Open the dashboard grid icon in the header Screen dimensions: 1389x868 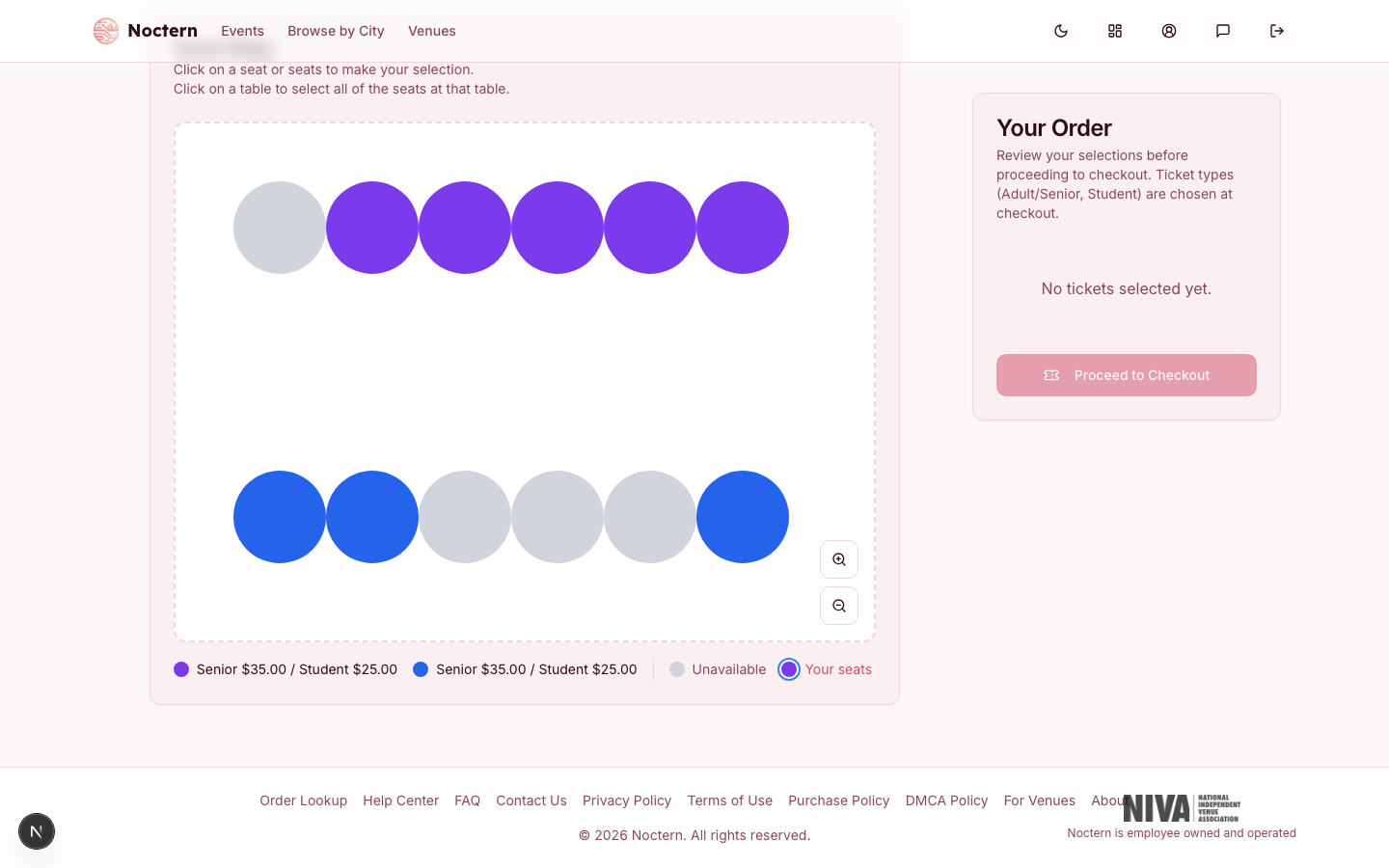click(1115, 31)
